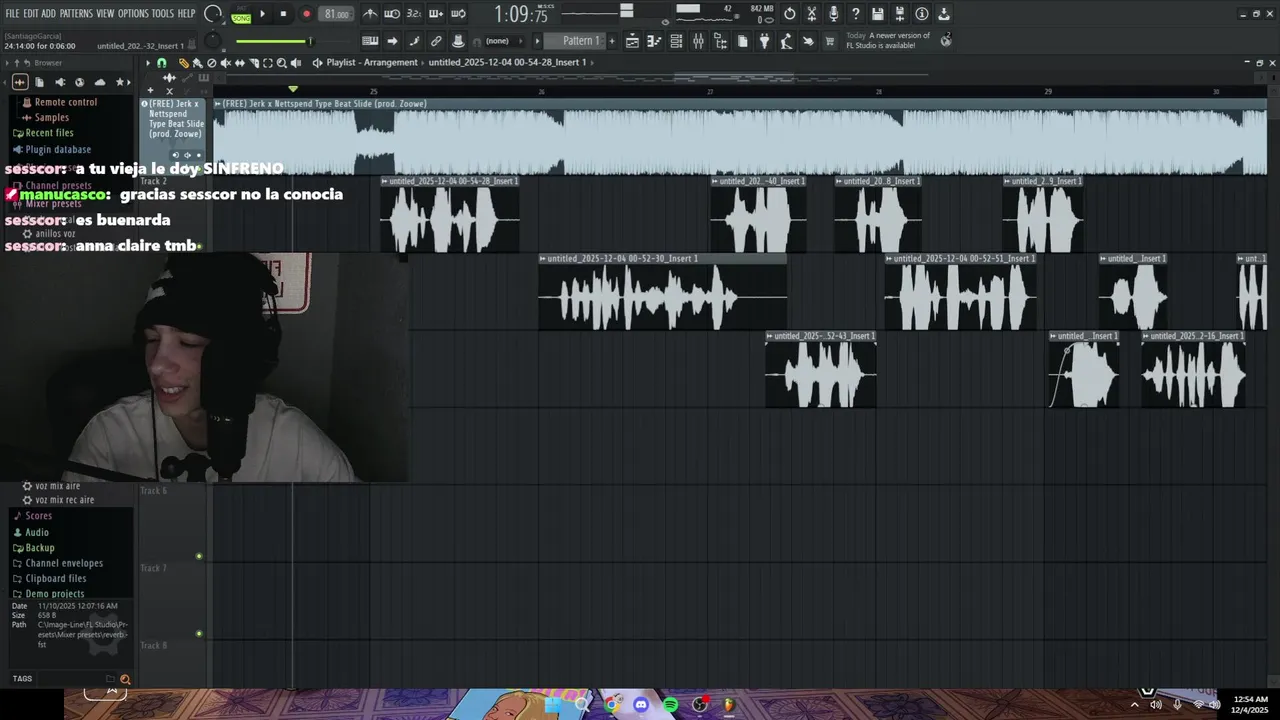Open the Channel rack view icon
The height and width of the screenshot is (720, 1280).
point(676,41)
